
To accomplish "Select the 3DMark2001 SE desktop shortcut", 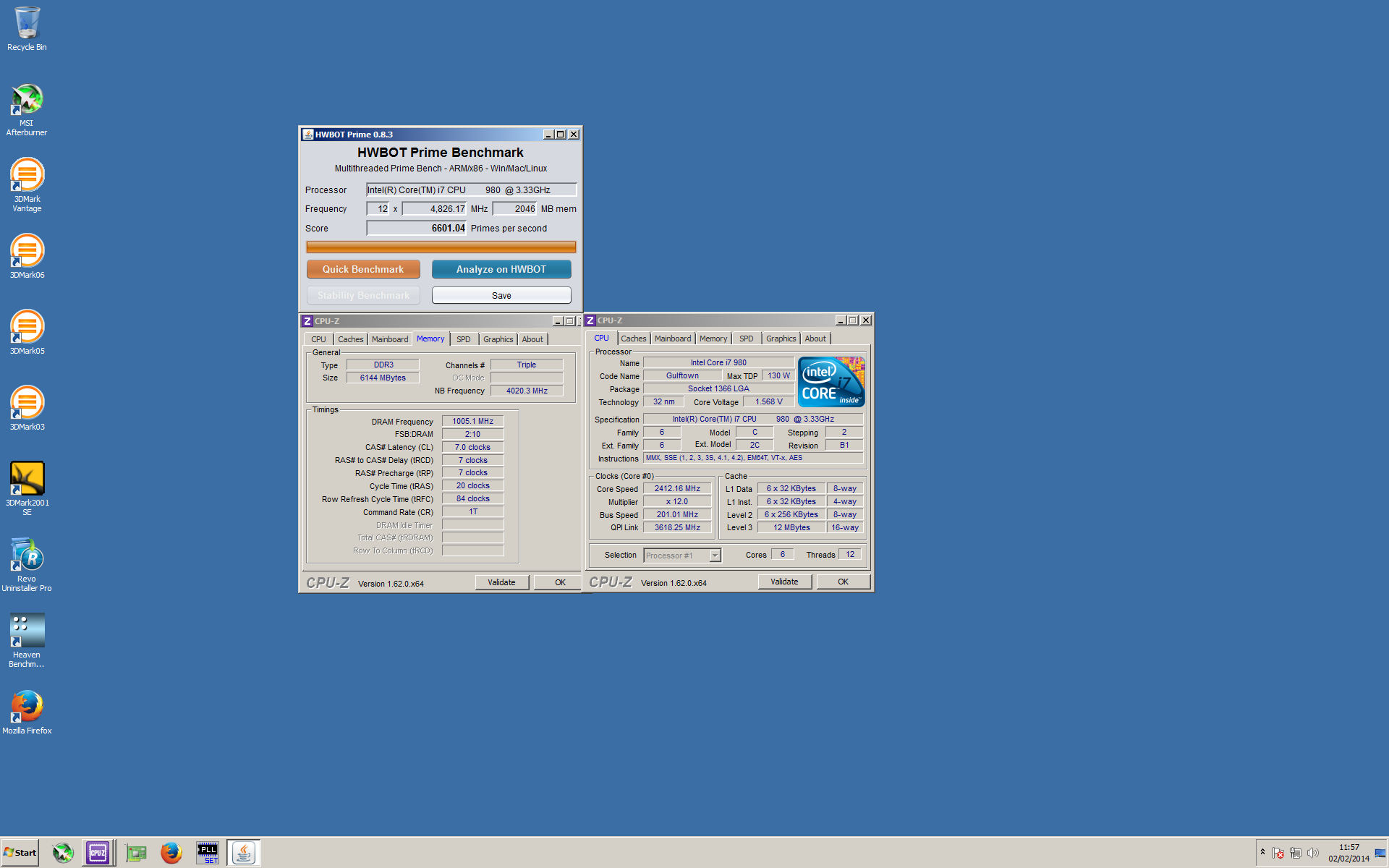I will click(27, 488).
